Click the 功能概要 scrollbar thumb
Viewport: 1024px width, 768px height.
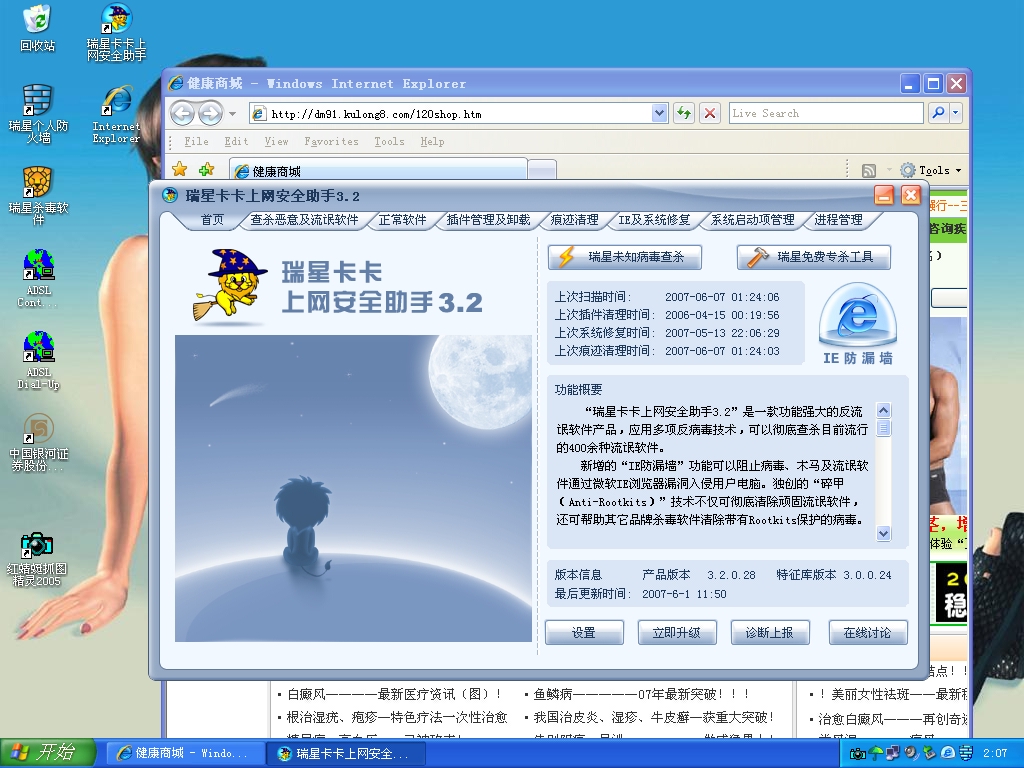884,428
